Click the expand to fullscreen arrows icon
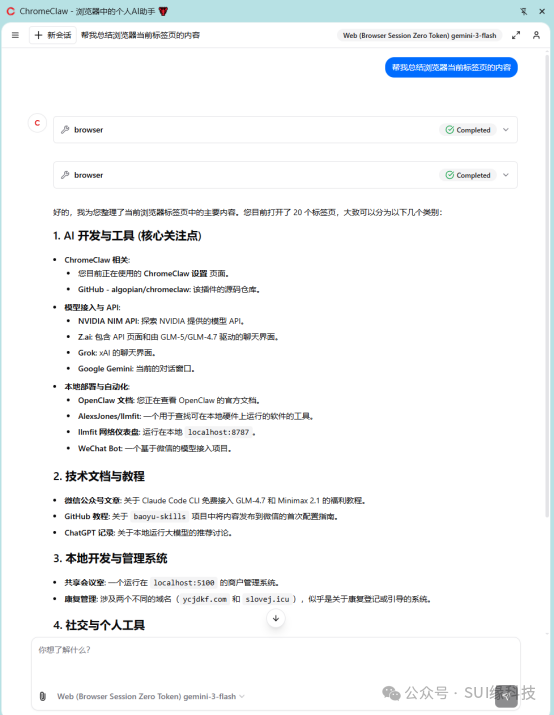Viewport: 554px width, 715px height. click(516, 35)
